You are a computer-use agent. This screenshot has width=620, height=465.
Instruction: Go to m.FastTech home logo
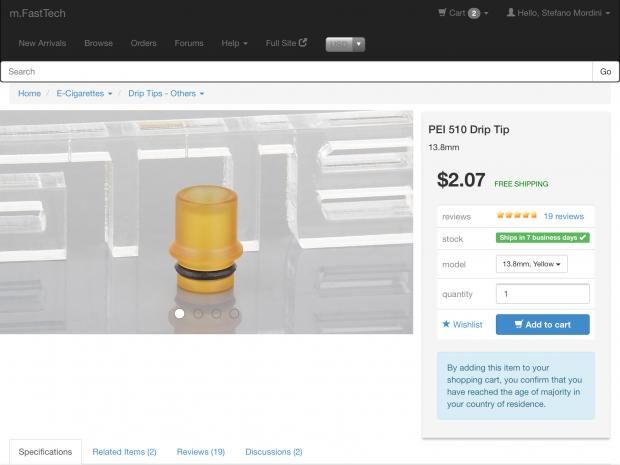(x=38, y=13)
